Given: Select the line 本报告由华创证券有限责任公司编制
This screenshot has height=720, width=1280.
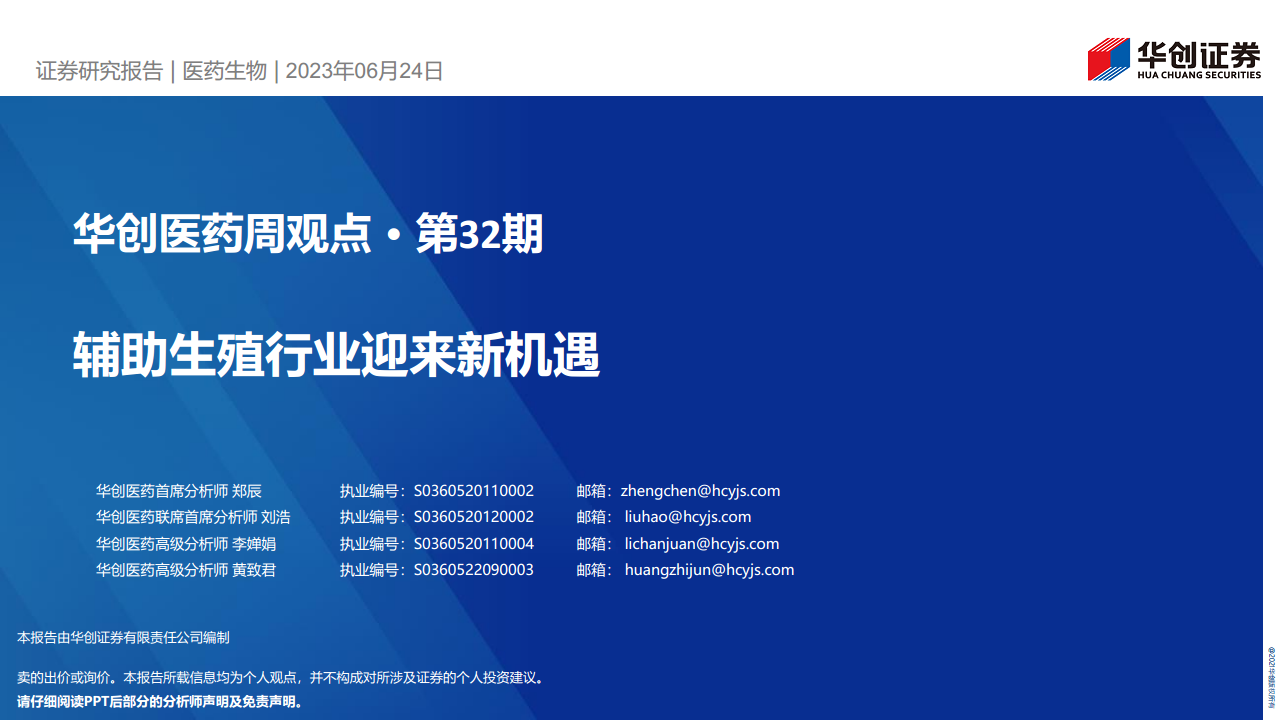Looking at the screenshot, I should [x=124, y=637].
